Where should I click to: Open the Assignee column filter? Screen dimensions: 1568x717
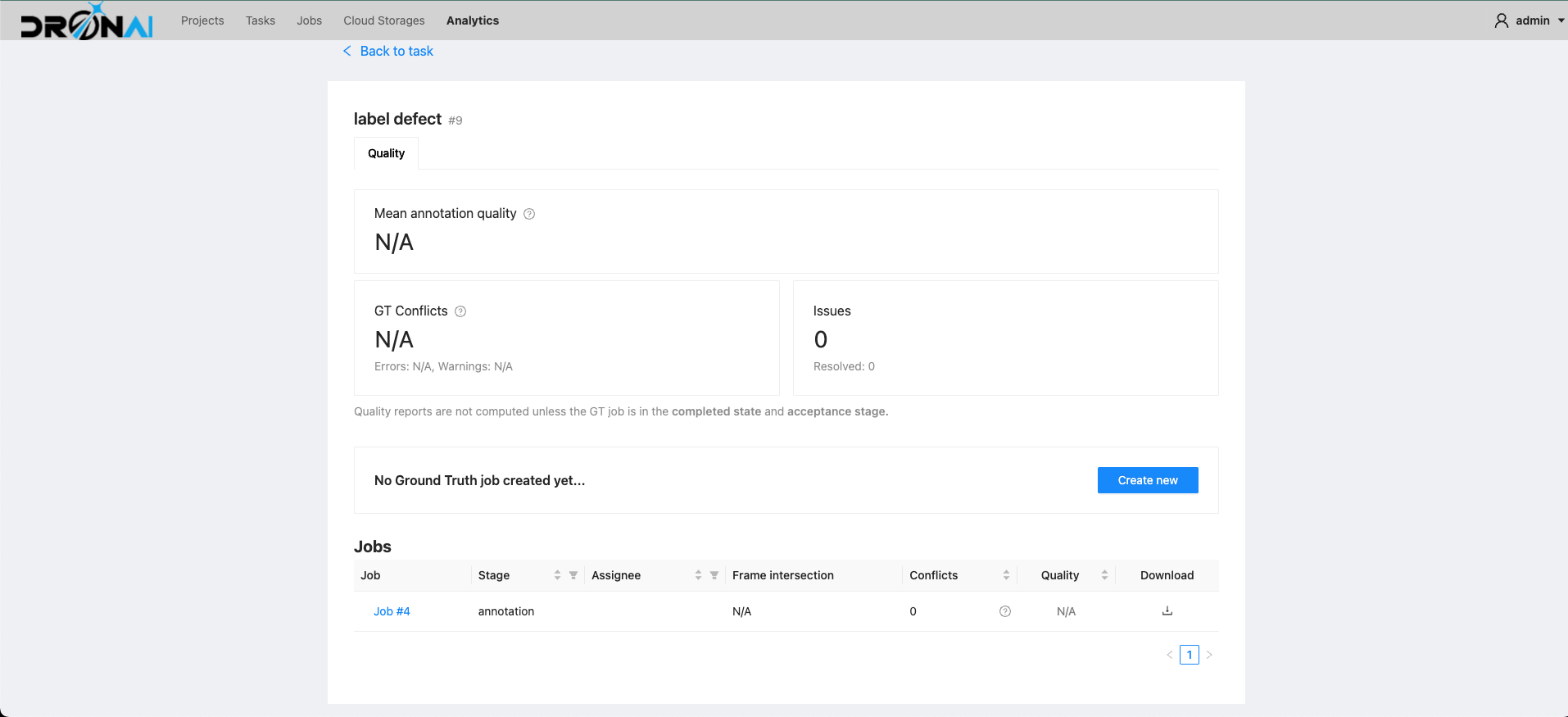(x=714, y=575)
